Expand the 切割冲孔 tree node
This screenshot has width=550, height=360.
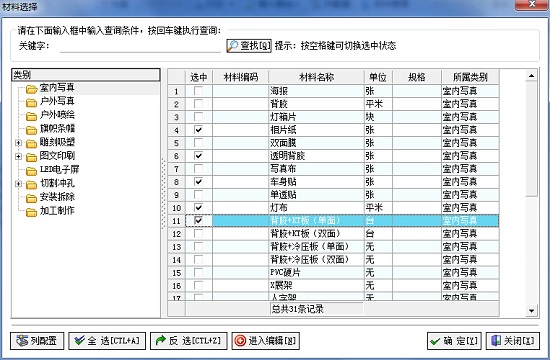pos(18,184)
